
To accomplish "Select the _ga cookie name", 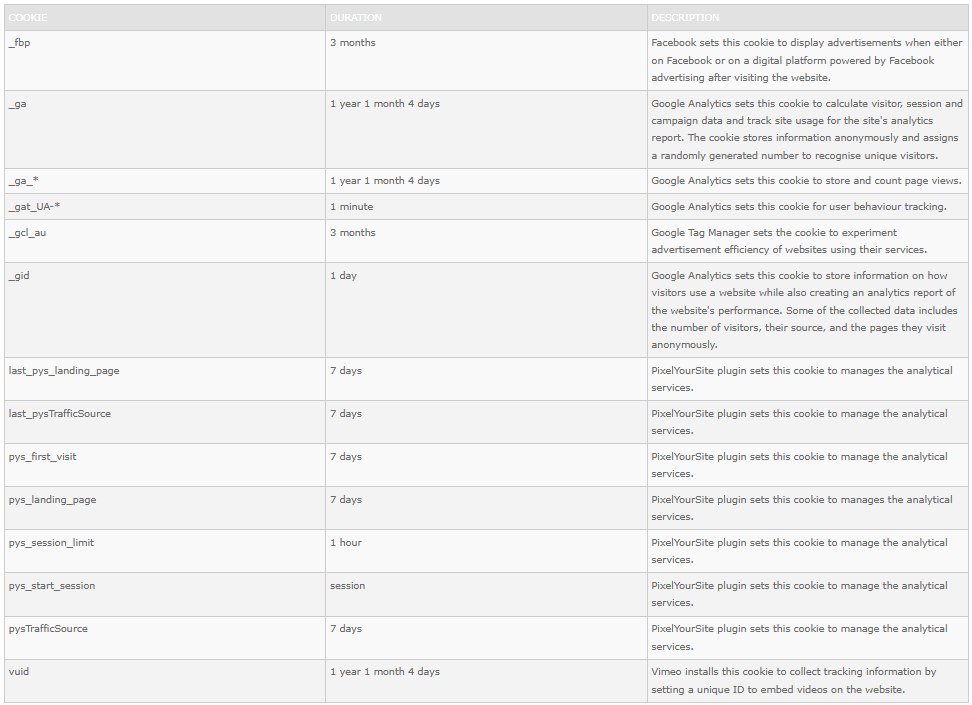I will (17, 104).
